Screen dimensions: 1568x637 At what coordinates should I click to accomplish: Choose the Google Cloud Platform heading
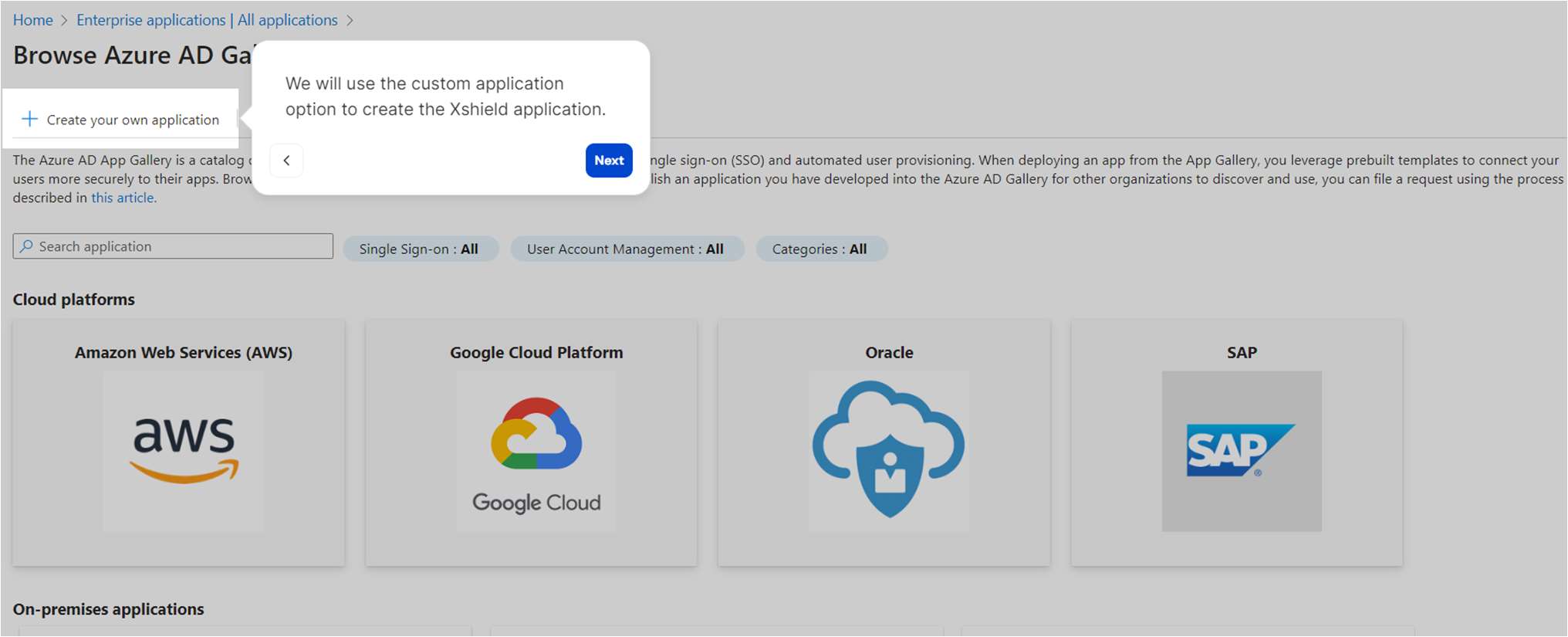pos(536,353)
